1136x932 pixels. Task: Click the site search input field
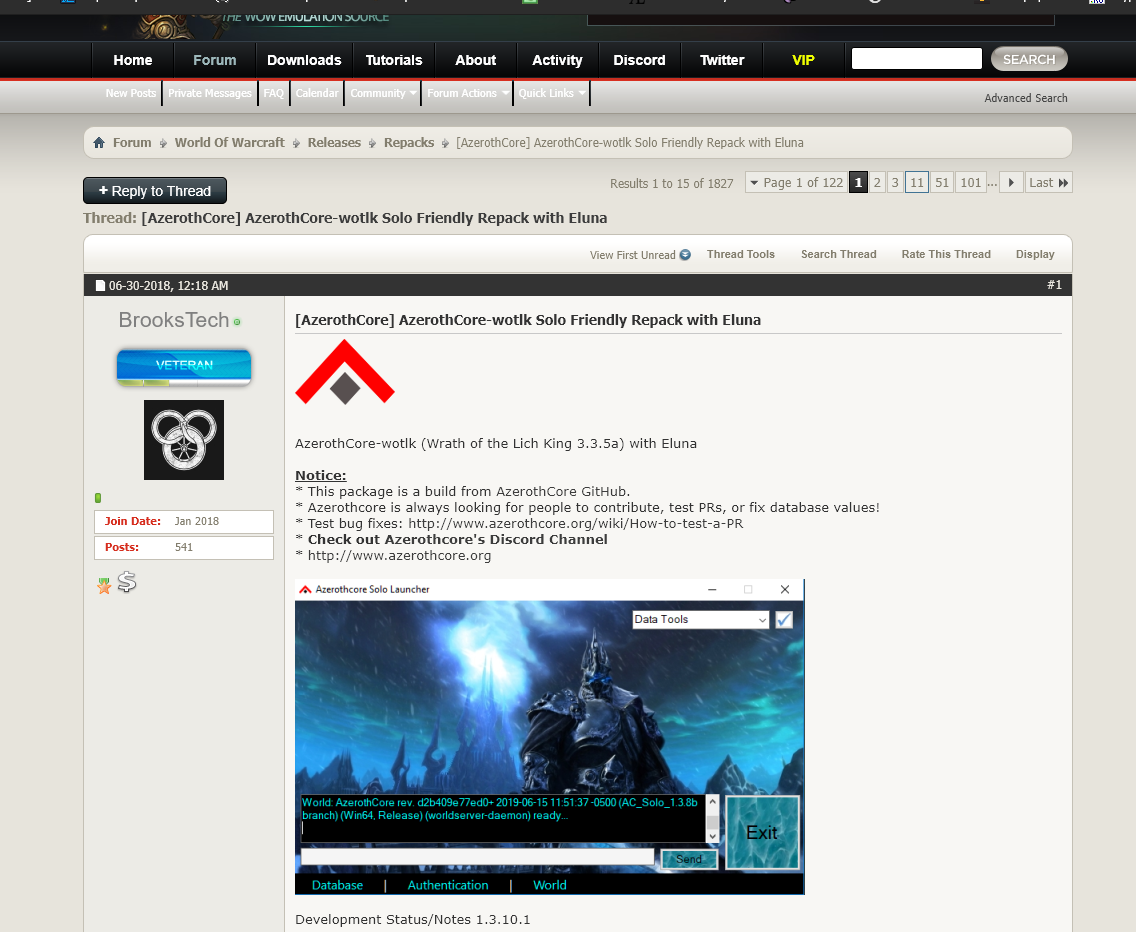click(x=916, y=59)
